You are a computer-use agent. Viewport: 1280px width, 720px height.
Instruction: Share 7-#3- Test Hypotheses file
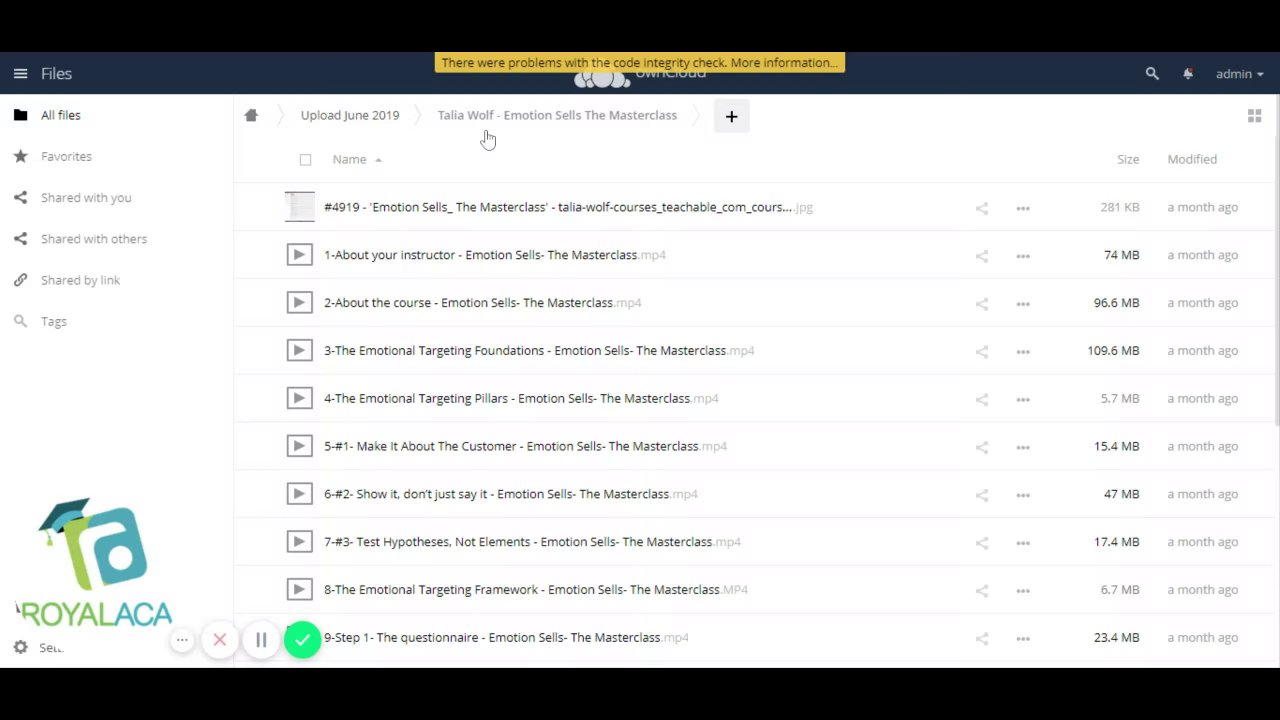pos(982,543)
